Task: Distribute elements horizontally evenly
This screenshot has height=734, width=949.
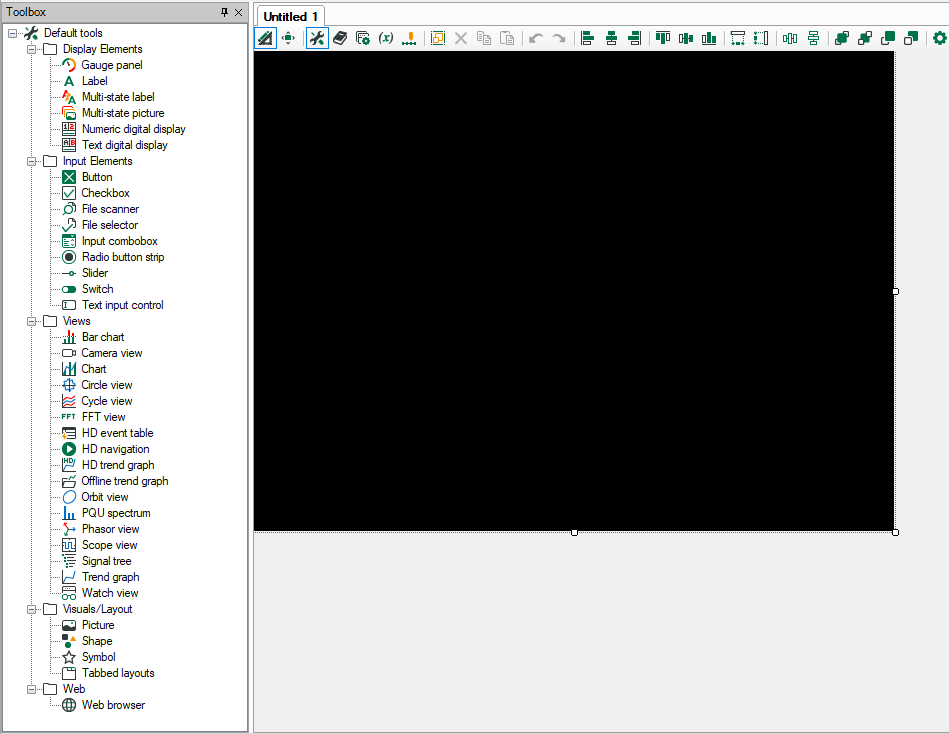Action: 790,38
